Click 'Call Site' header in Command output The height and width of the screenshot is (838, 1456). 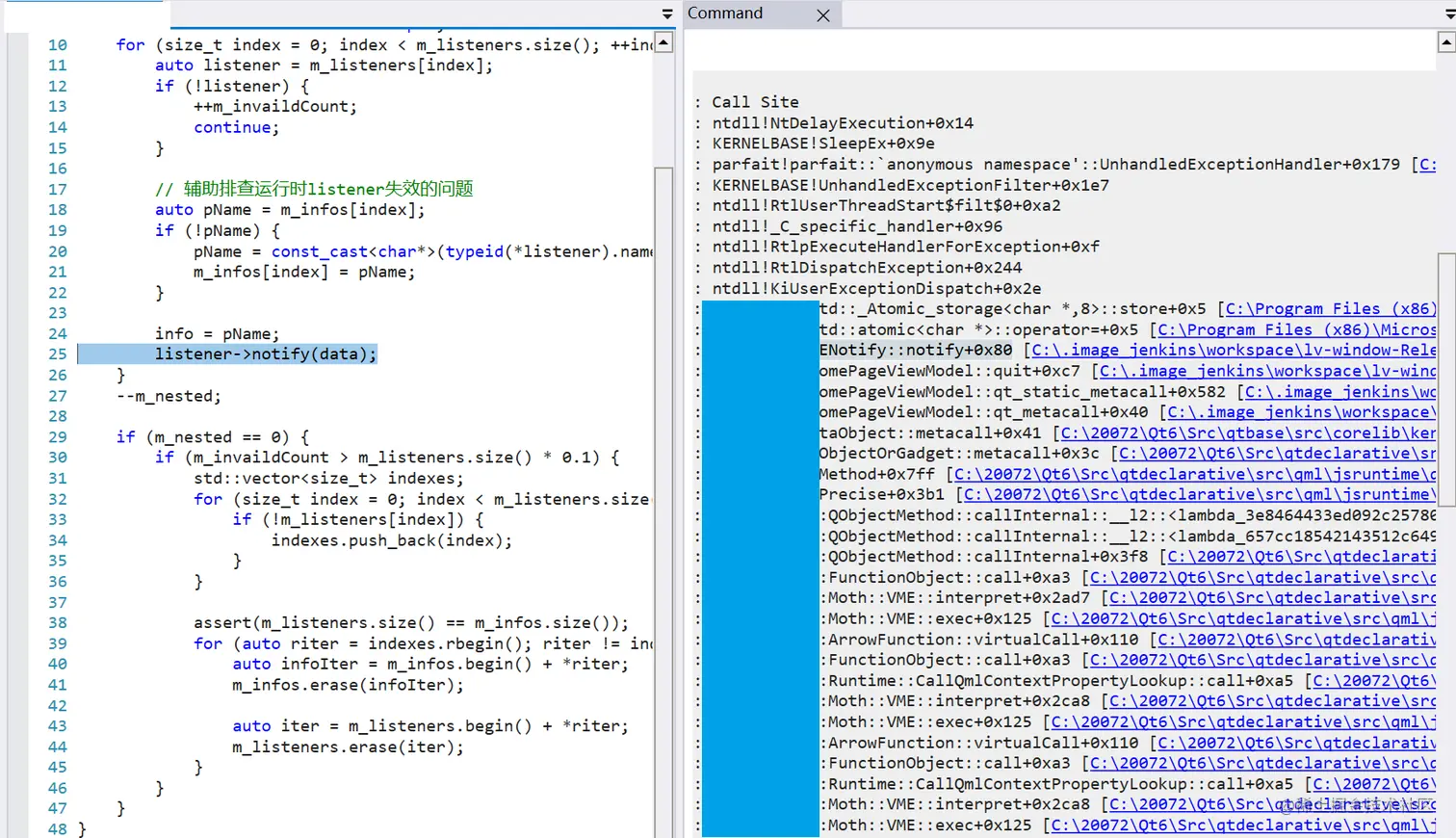[x=755, y=101]
